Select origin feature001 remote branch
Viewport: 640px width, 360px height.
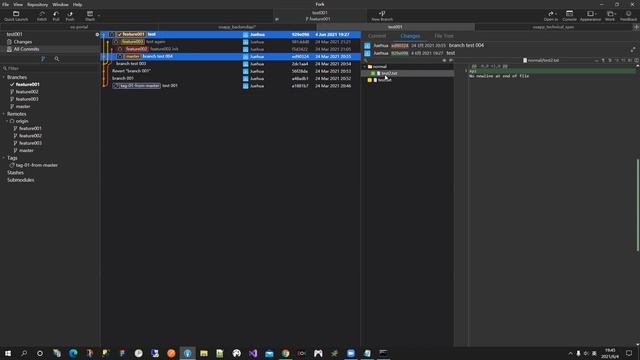(30, 129)
